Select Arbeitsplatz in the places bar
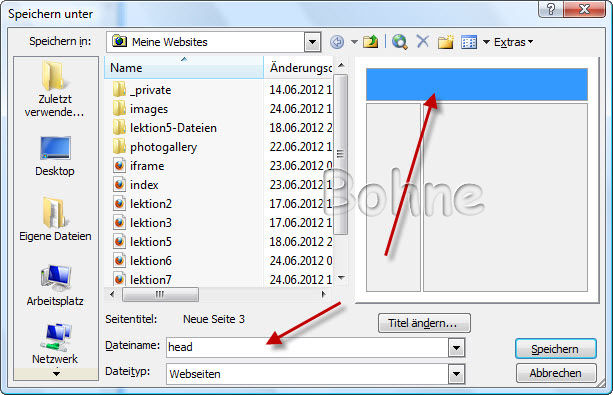613x395 pixels. click(x=55, y=285)
